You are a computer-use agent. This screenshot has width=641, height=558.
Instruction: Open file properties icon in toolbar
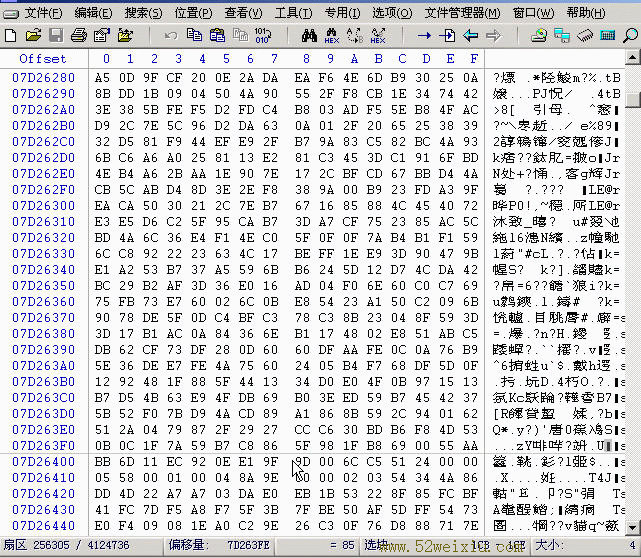(x=102, y=36)
